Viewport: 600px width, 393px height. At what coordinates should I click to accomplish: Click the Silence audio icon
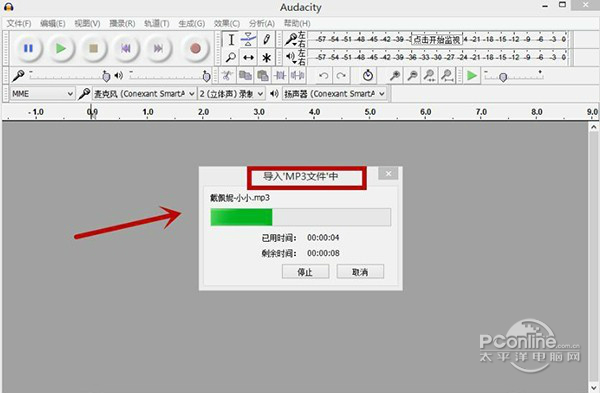coord(297,75)
